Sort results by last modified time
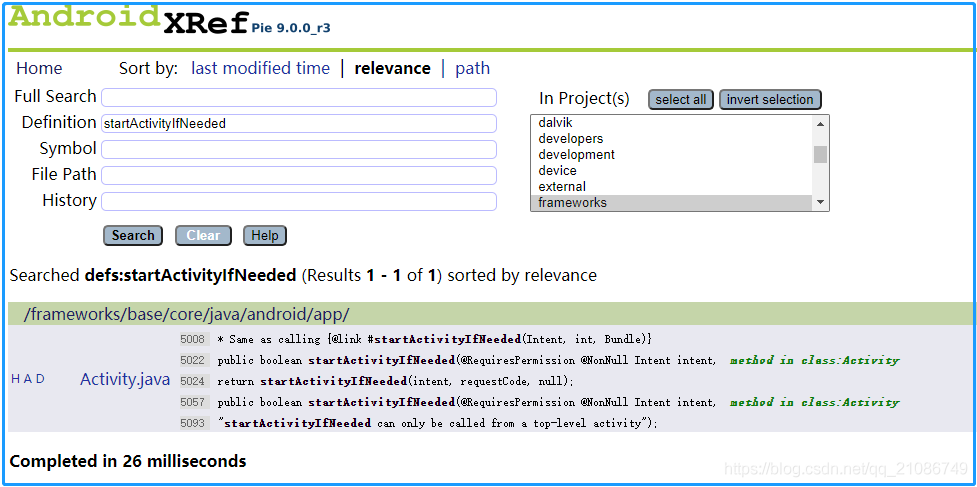This screenshot has height=487, width=977. 260,69
